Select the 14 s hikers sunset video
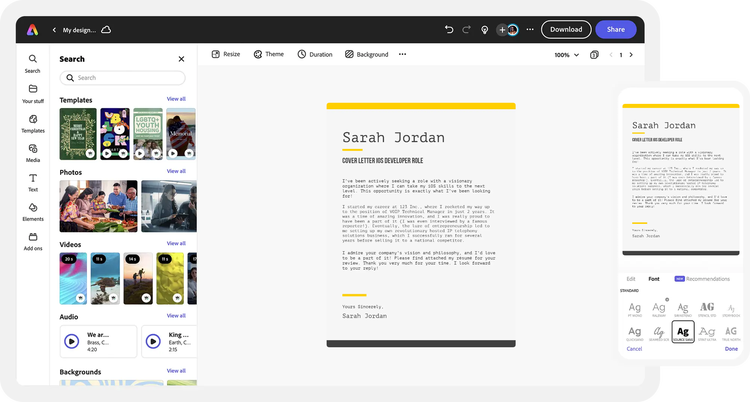Viewport: 750px width, 402px height. (138, 279)
